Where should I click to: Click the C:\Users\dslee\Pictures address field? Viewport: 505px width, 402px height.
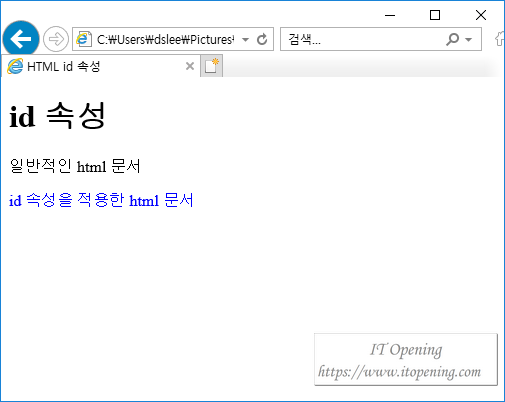(x=165, y=40)
